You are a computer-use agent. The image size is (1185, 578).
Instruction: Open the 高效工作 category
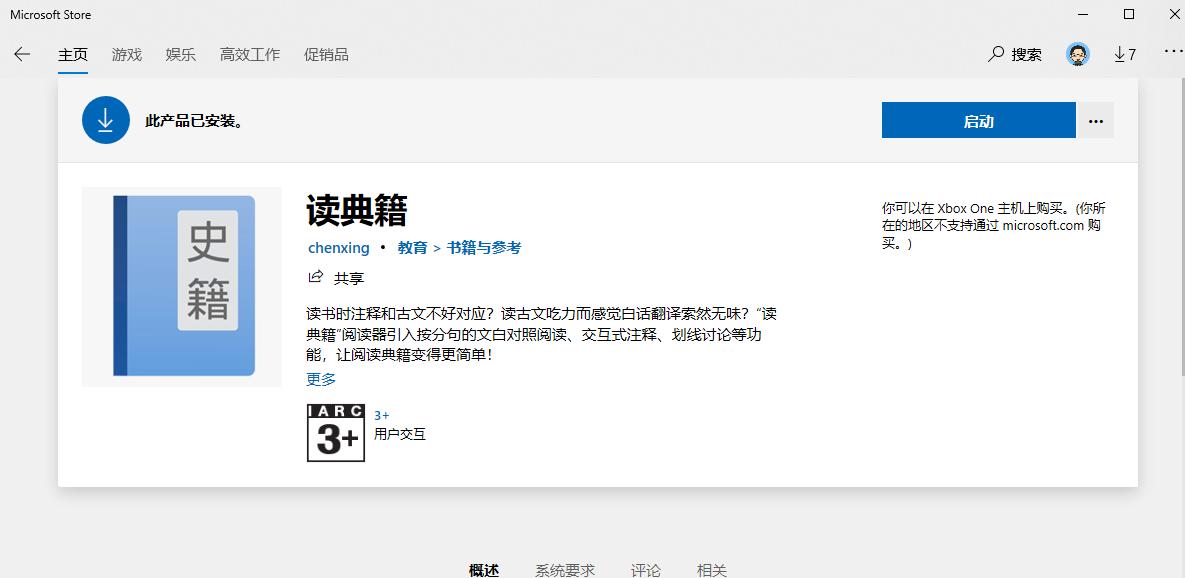tap(249, 55)
